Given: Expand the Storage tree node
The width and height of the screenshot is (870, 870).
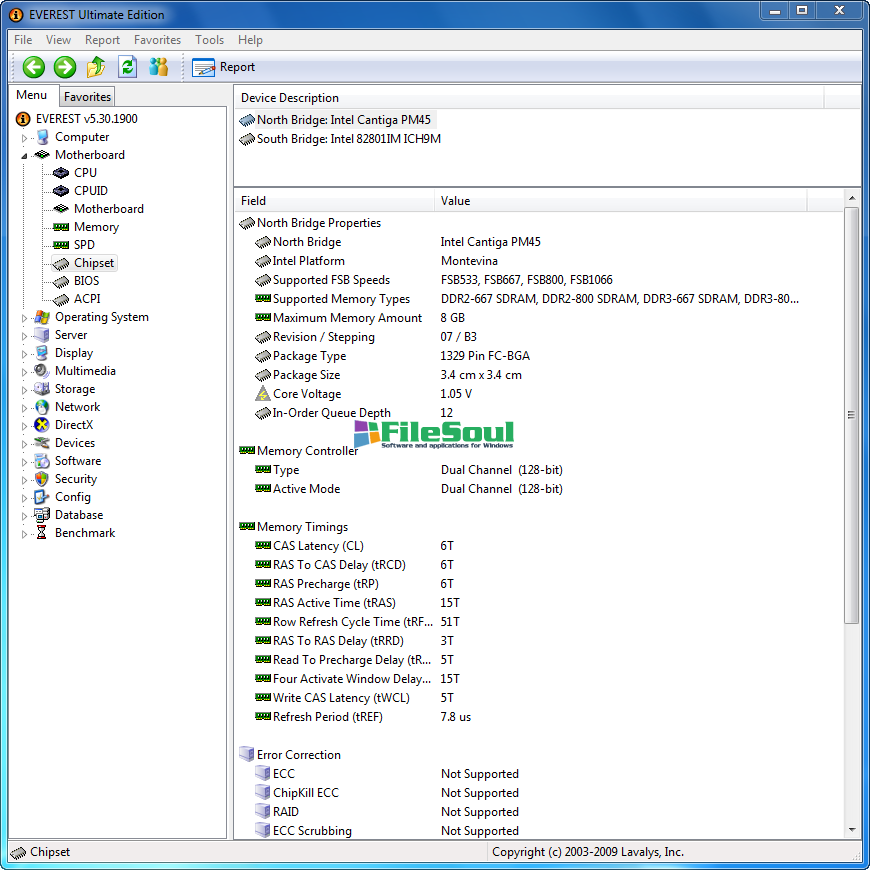Looking at the screenshot, I should (x=25, y=390).
